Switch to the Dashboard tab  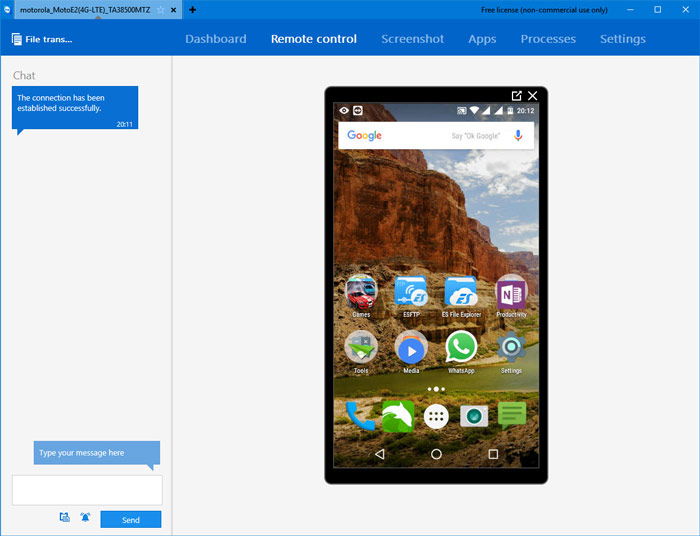click(x=216, y=39)
